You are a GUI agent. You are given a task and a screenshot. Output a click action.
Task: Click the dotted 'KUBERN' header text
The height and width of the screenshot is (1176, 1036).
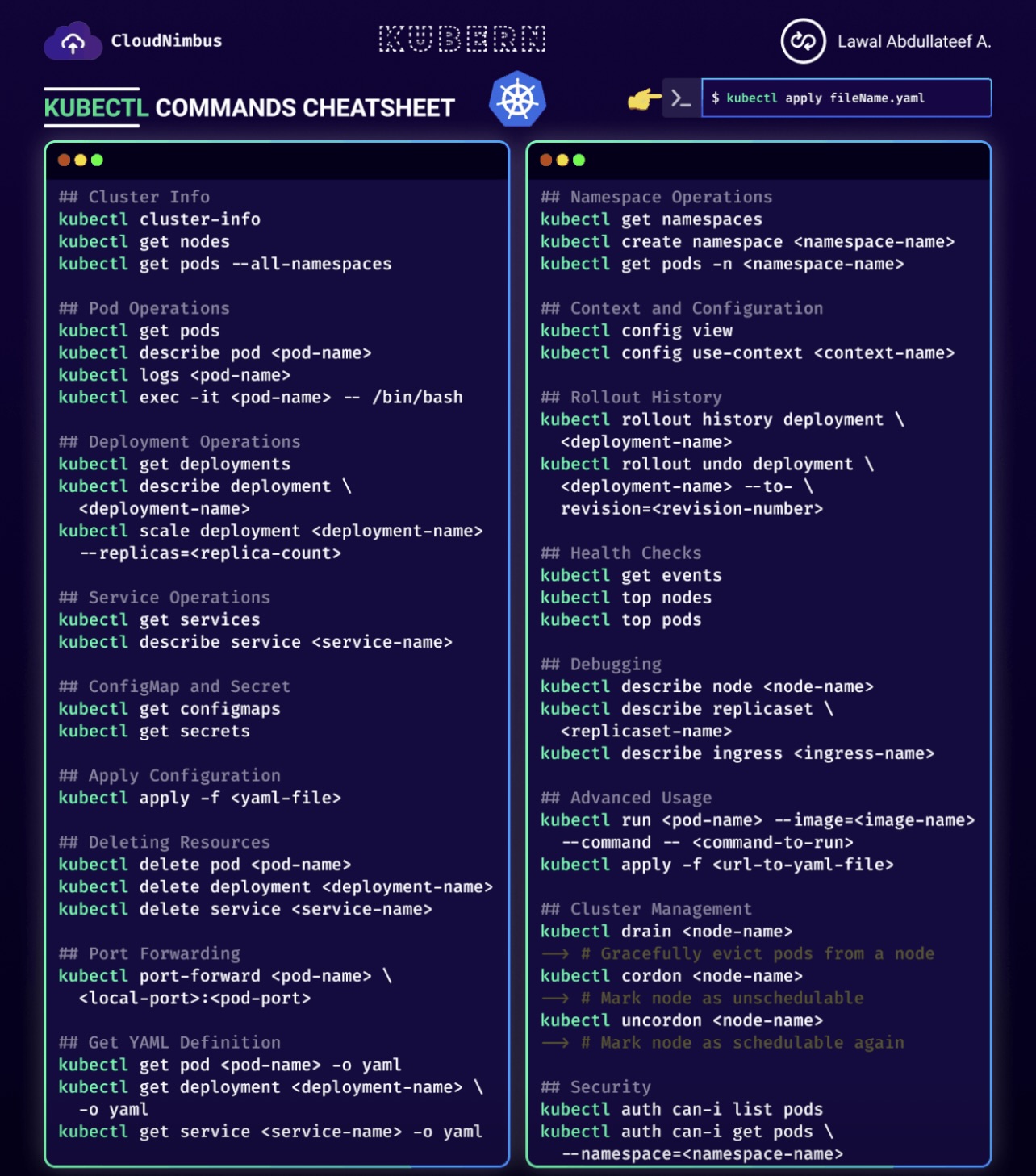pyautogui.click(x=462, y=39)
